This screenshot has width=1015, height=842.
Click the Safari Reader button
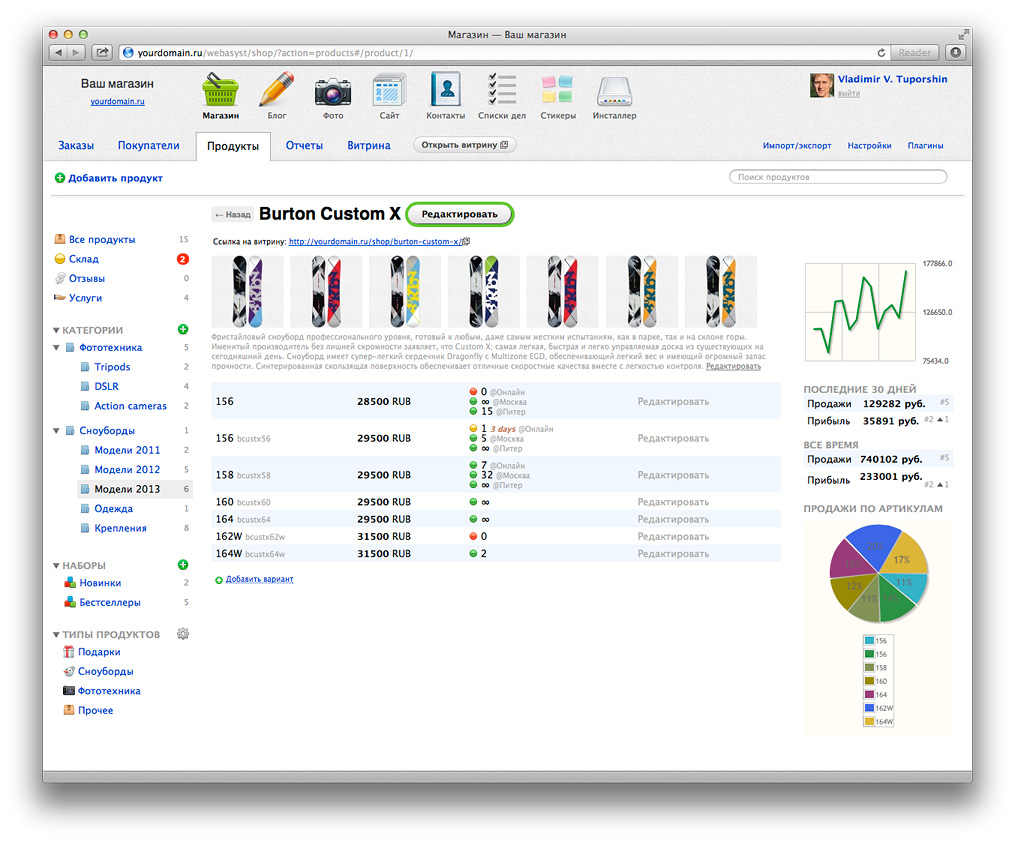[x=914, y=52]
